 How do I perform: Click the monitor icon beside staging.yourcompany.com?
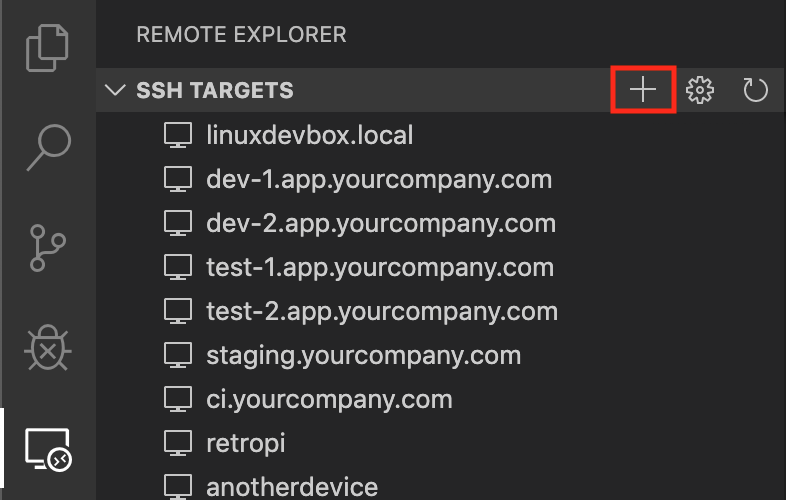(178, 356)
